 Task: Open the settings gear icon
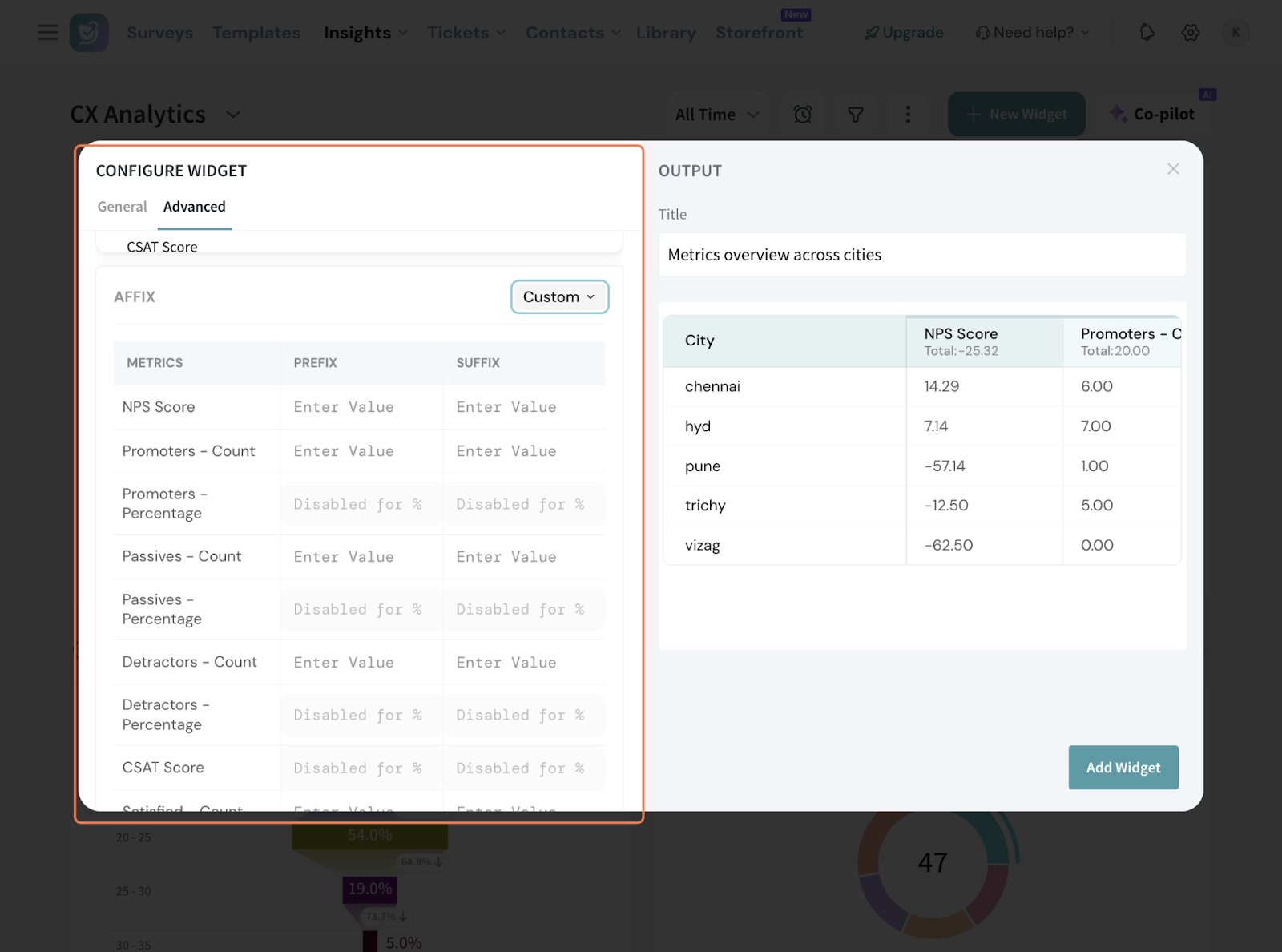click(x=1191, y=33)
